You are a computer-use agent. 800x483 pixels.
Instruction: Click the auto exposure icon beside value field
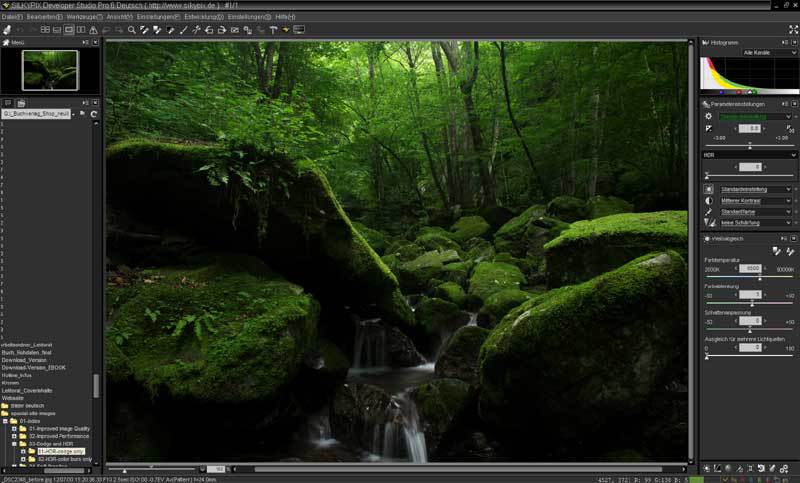pyautogui.click(x=790, y=129)
